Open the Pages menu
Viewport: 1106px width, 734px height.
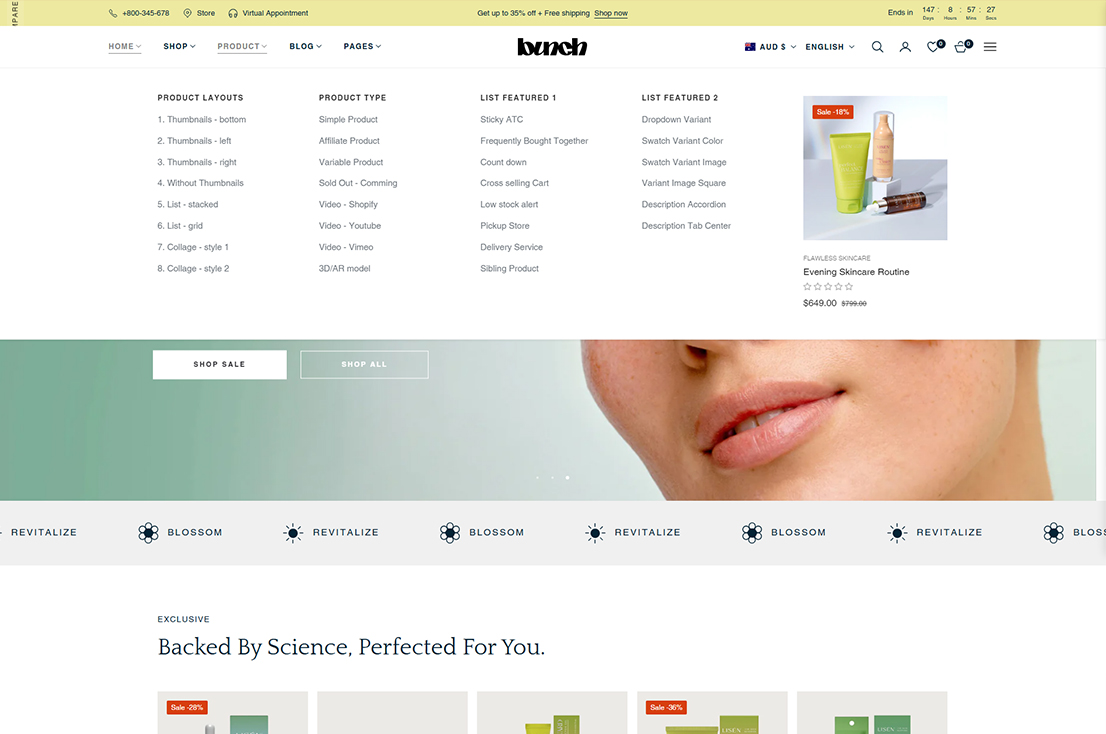tap(362, 46)
